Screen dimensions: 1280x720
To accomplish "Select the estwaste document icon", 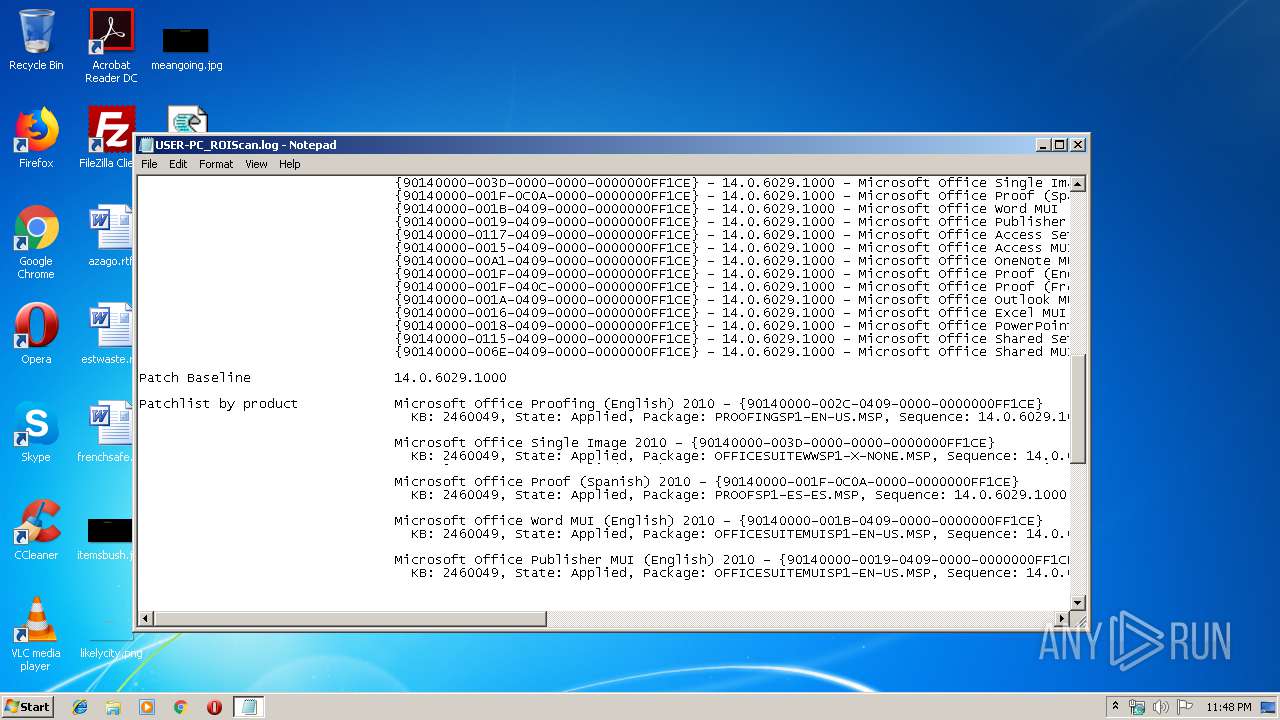I will pyautogui.click(x=108, y=334).
